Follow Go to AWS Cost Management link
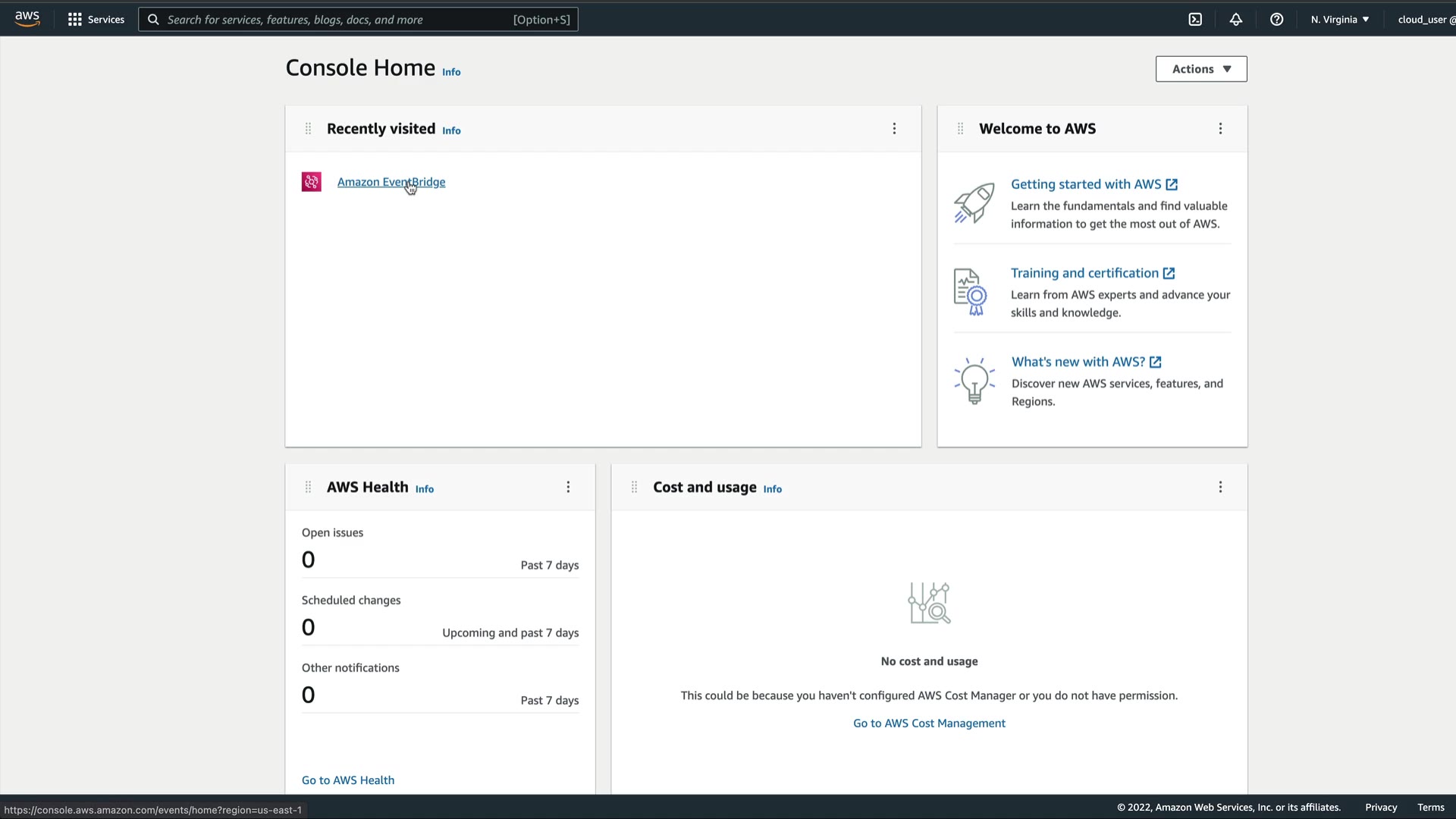Image resolution: width=1456 pixels, height=819 pixels. point(929,723)
